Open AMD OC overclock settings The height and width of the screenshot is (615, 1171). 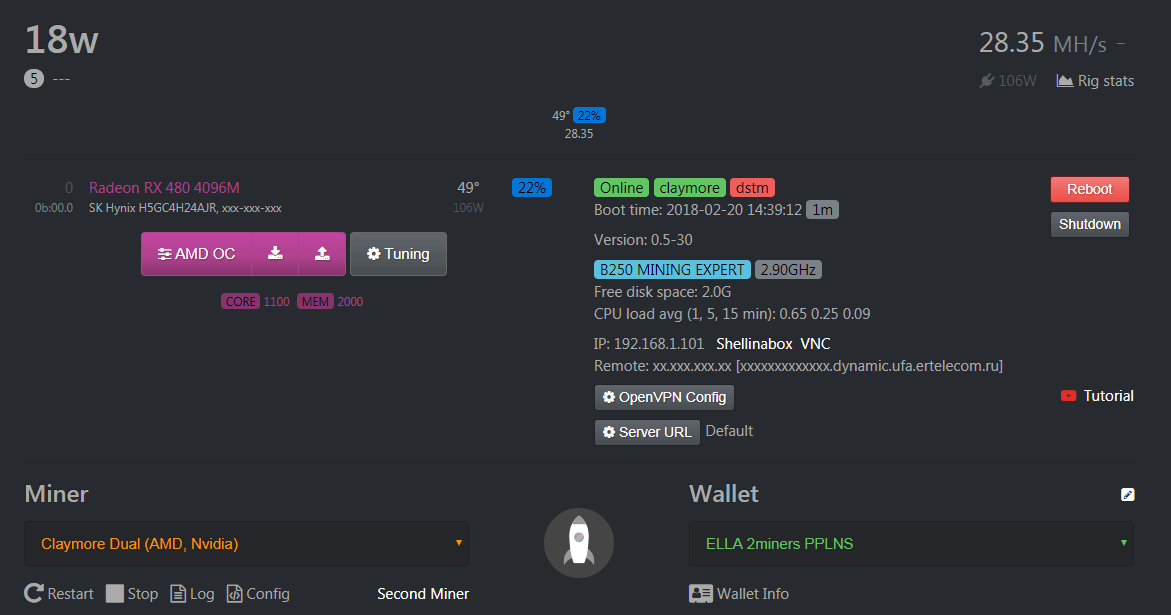(x=196, y=254)
